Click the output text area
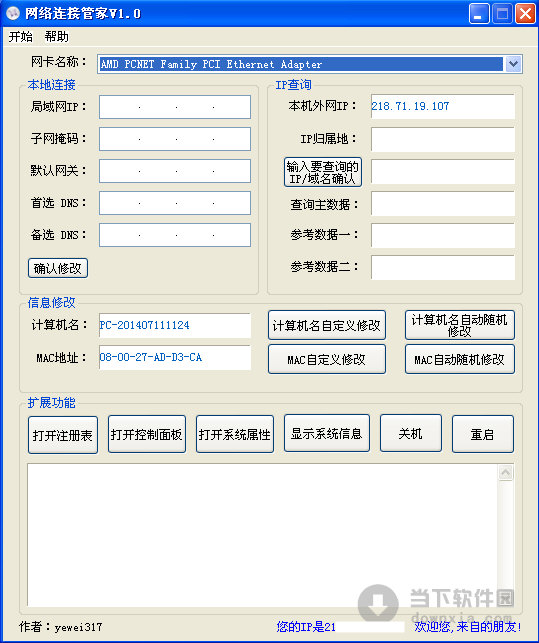This screenshot has width=539, height=643. (263, 535)
